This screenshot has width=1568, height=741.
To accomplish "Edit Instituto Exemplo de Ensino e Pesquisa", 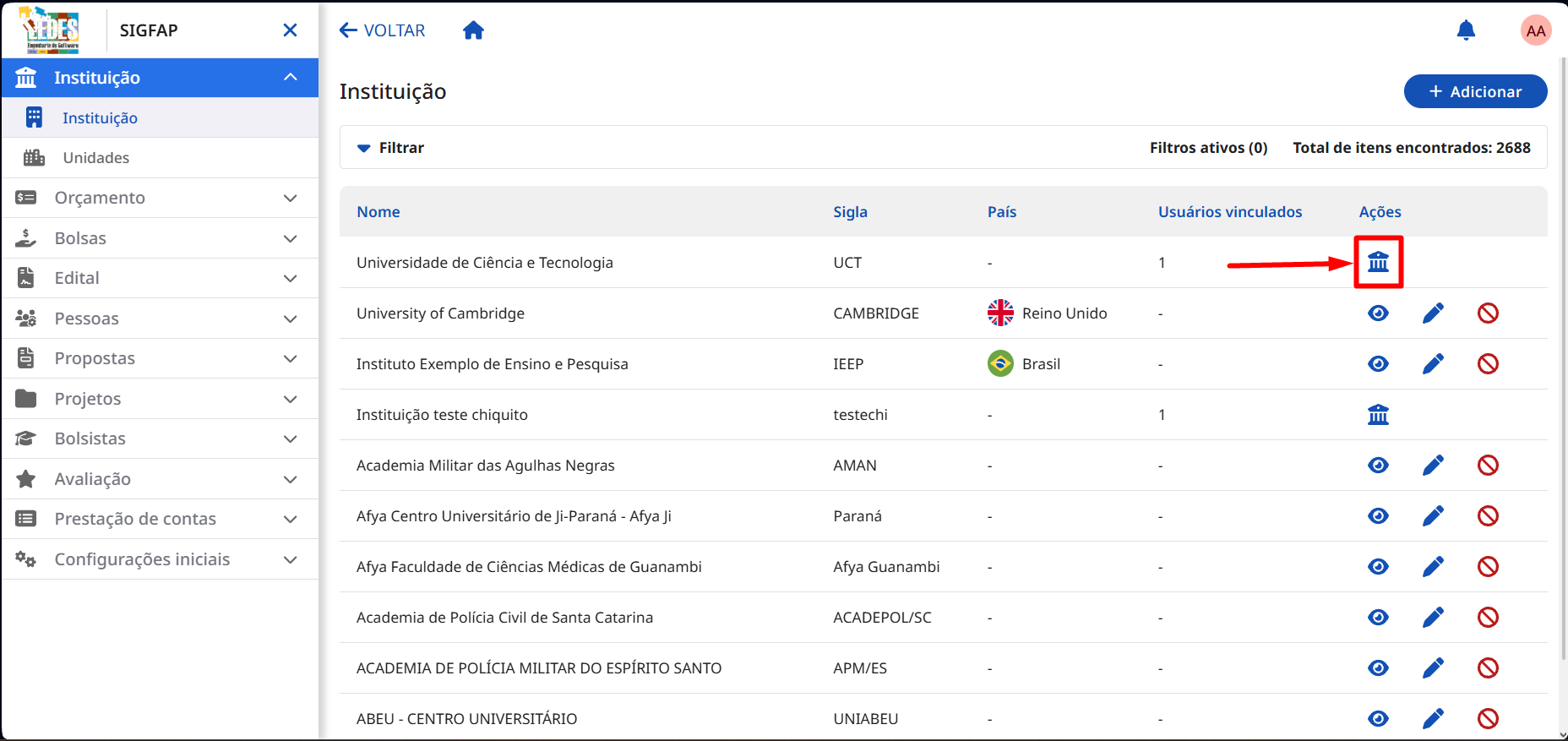I will tap(1433, 364).
